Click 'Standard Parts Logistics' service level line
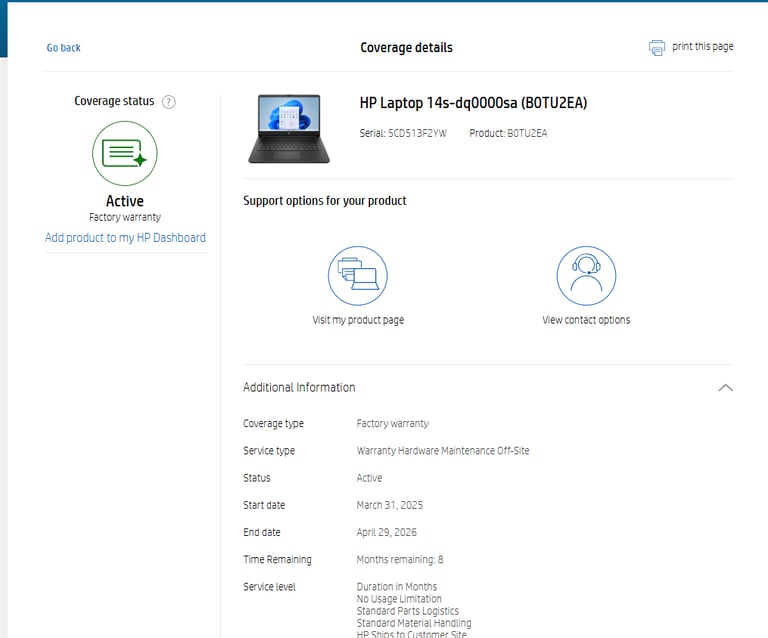The height and width of the screenshot is (638, 768). [408, 611]
